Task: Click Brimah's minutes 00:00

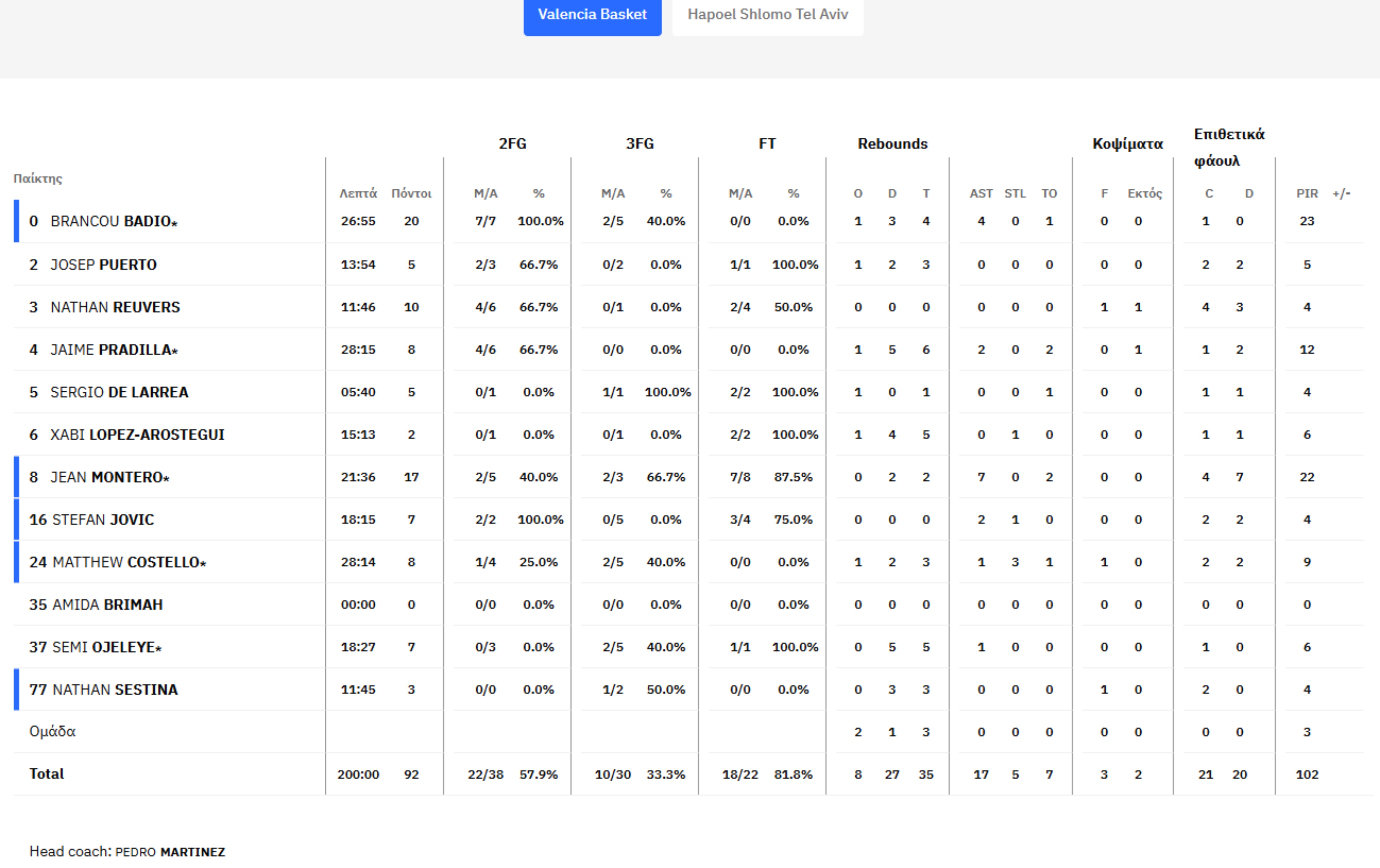Action: pos(358,604)
